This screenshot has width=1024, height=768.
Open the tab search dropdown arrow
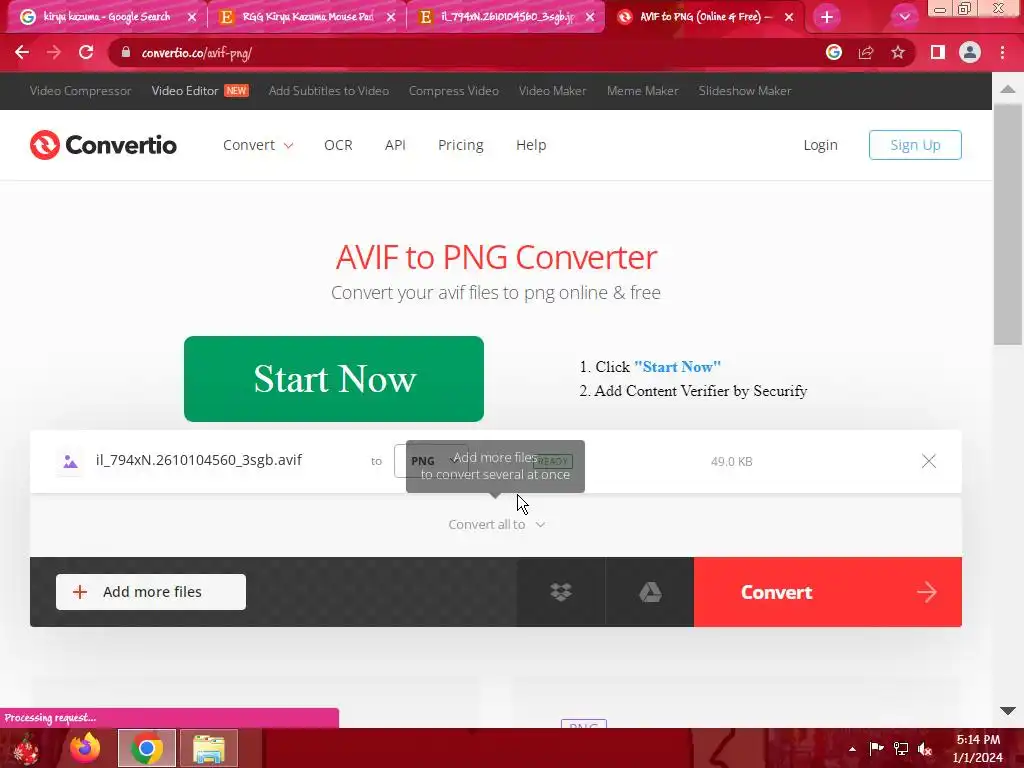tap(904, 17)
